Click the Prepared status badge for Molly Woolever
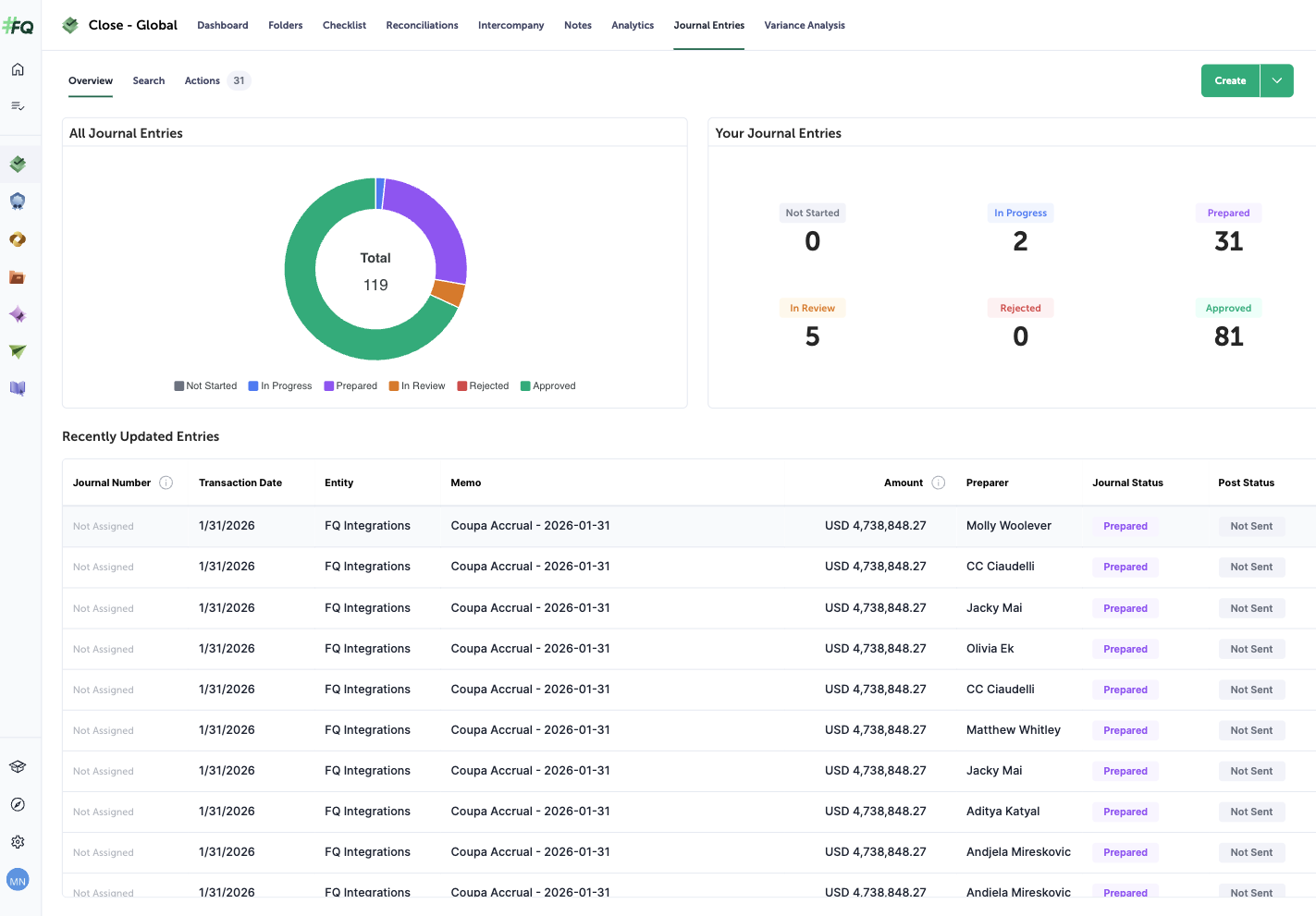Viewport: 1316px width, 916px height. 1125,526
